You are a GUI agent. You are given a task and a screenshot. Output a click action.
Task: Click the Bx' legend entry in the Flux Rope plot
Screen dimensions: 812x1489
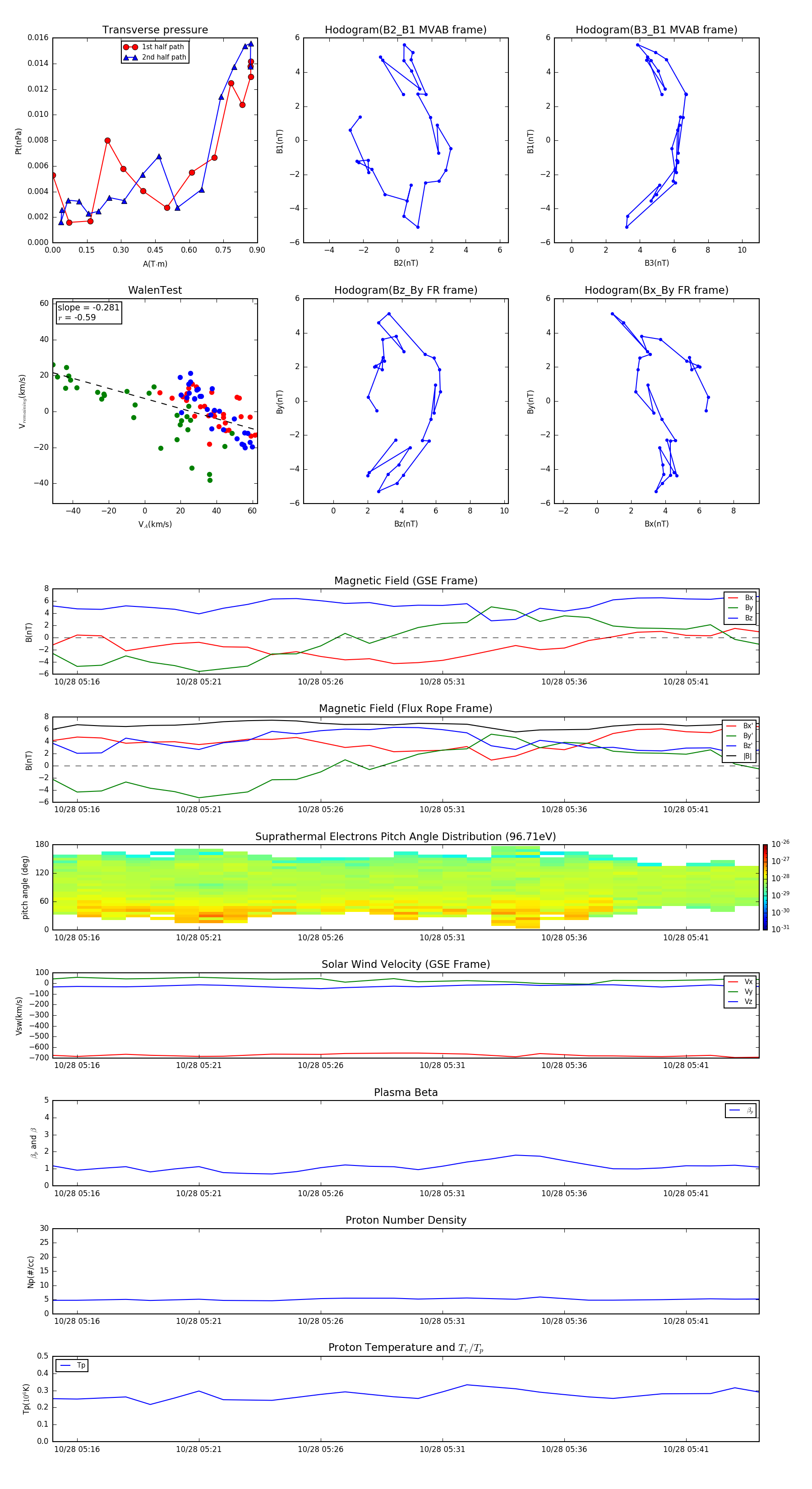point(740,726)
